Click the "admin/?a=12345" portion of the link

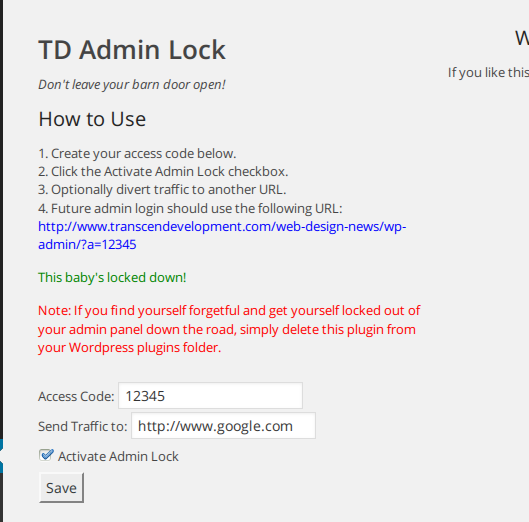point(87,245)
